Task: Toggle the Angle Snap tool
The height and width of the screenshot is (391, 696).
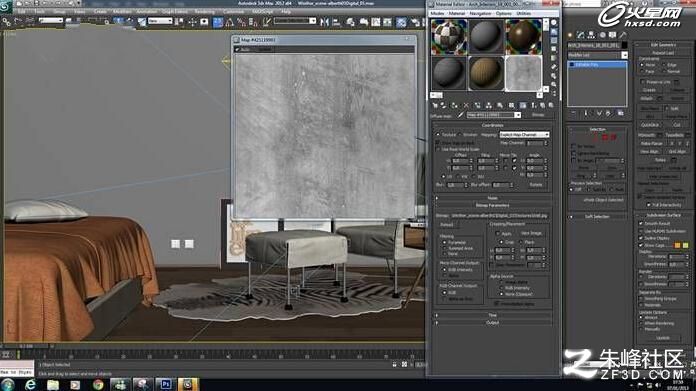Action: click(x=230, y=22)
